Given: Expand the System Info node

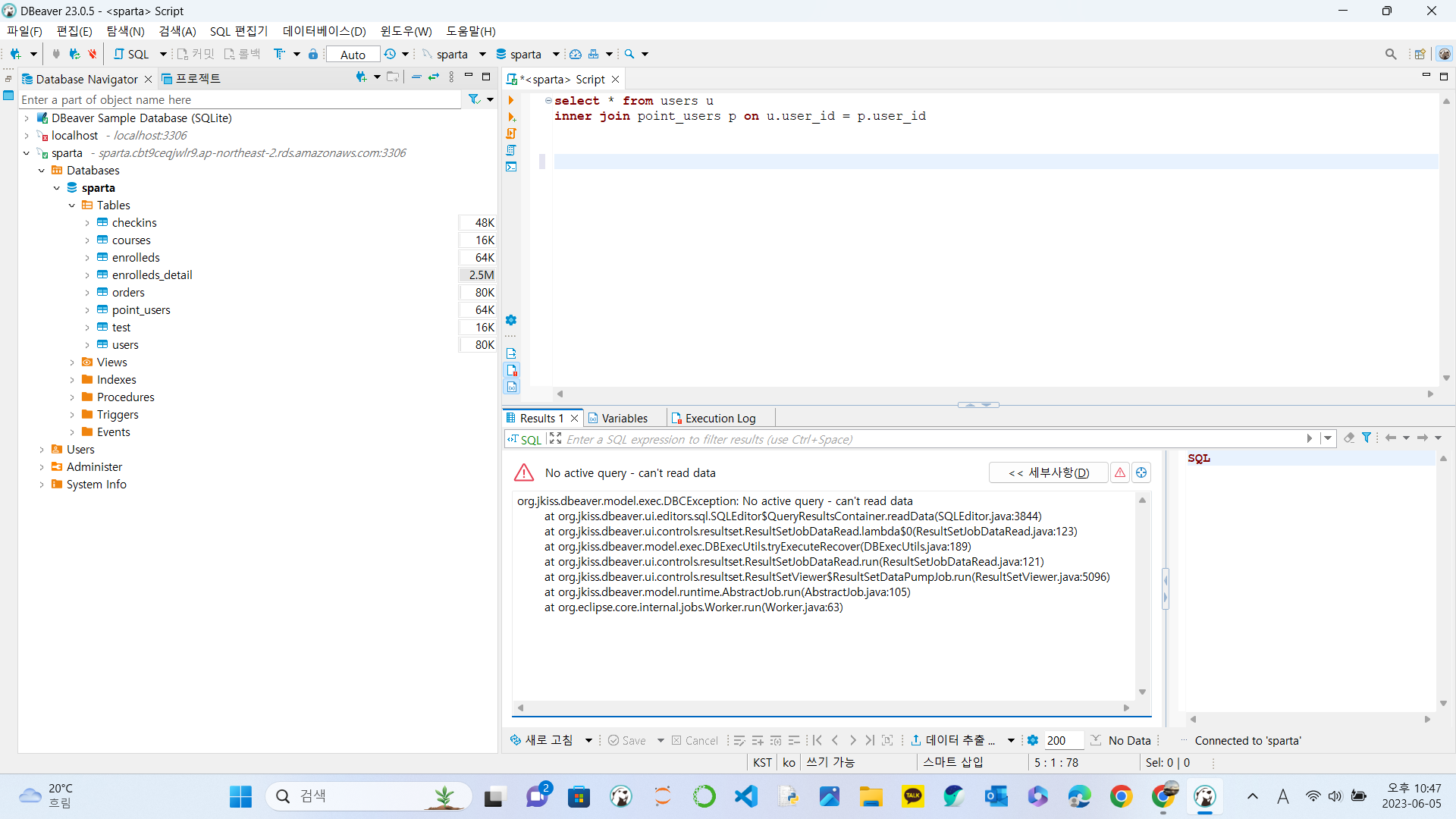Looking at the screenshot, I should 42,485.
